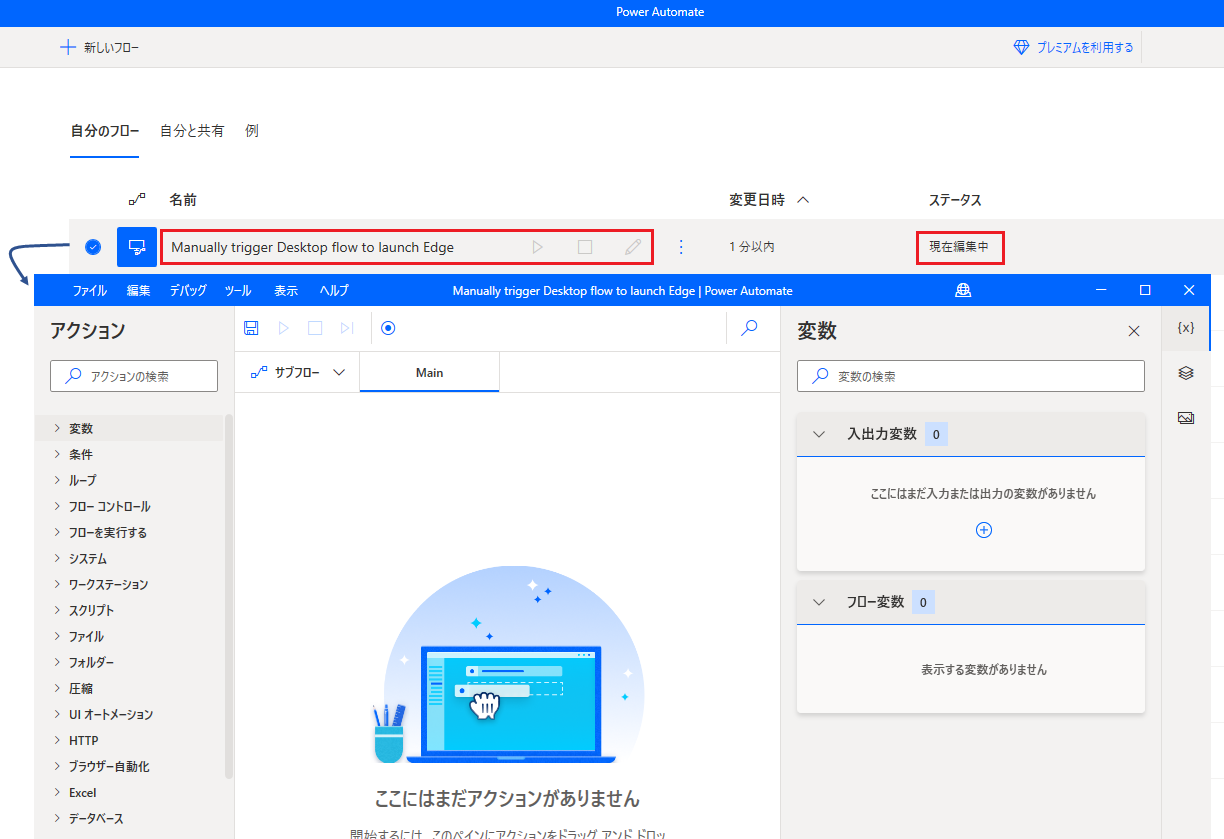Stop the flow with the row's square icon

[x=585, y=247]
